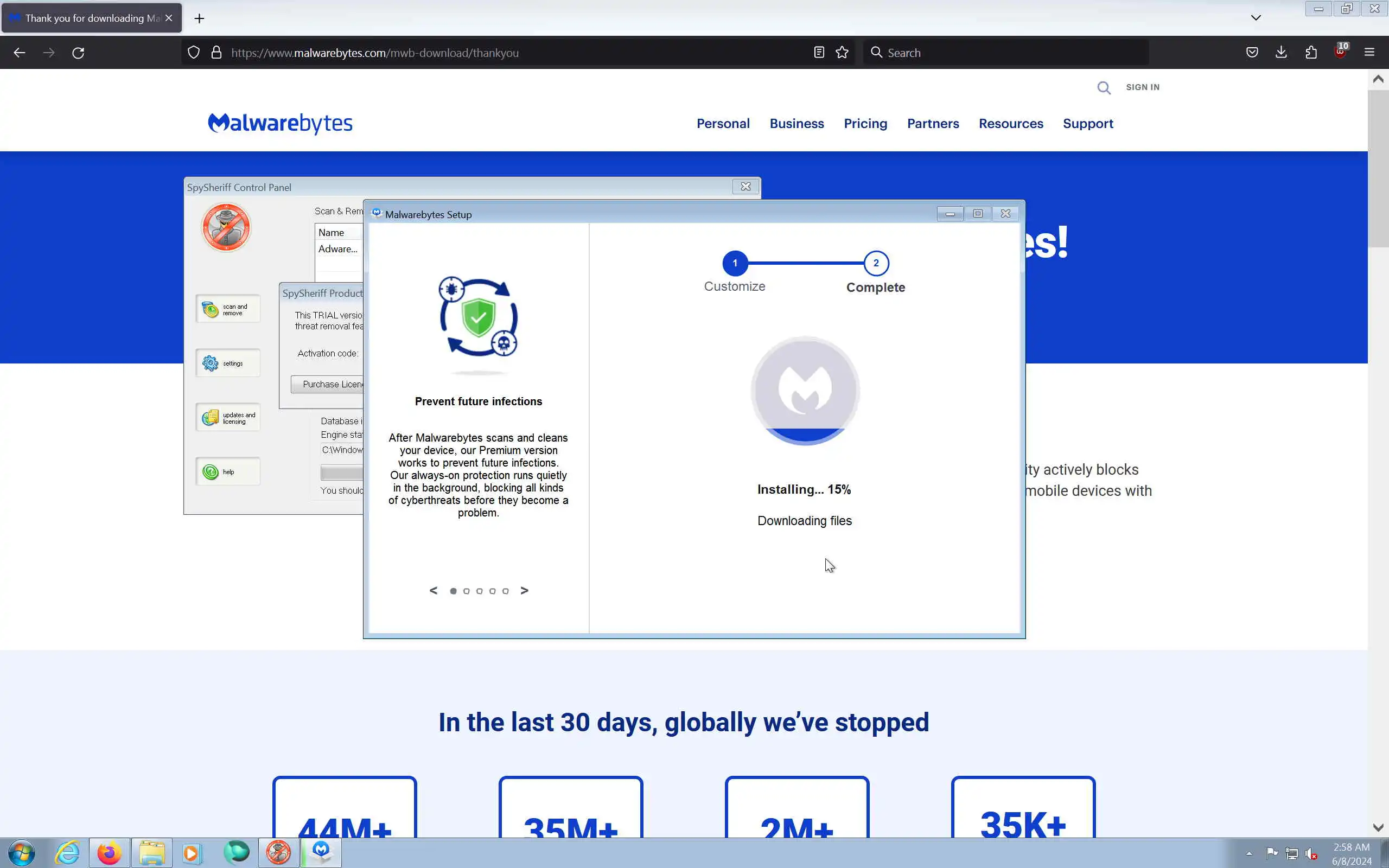Click updates and licensing icon
The height and width of the screenshot is (868, 1389).
[210, 417]
